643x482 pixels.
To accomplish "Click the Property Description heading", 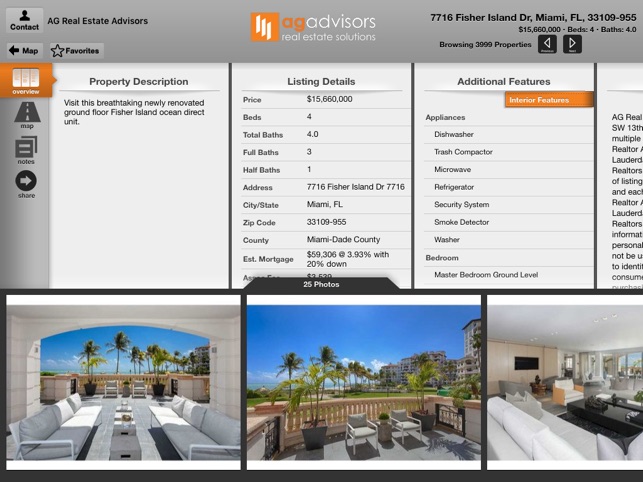I will [139, 82].
